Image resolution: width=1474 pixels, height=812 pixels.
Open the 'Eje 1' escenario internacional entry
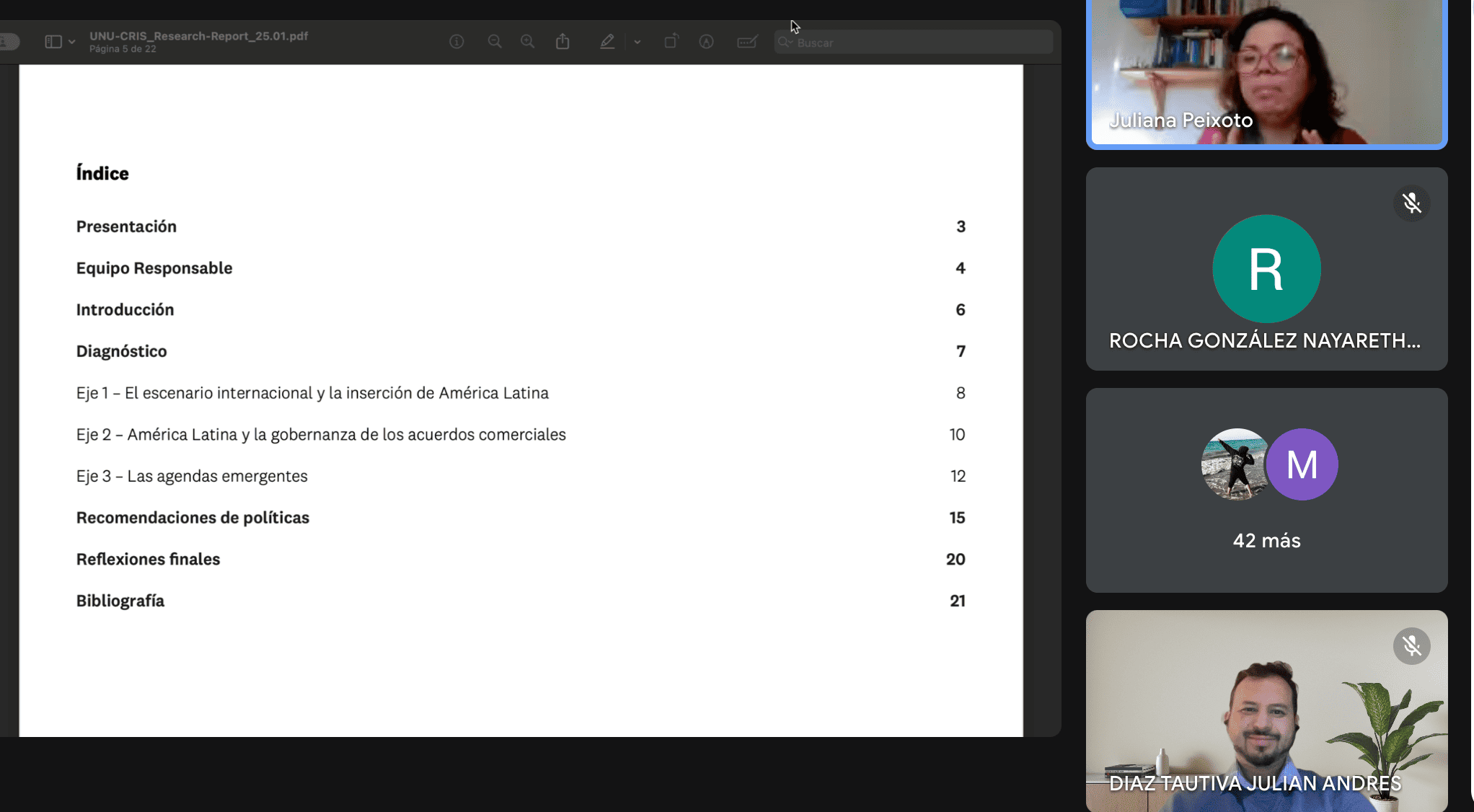tap(312, 393)
